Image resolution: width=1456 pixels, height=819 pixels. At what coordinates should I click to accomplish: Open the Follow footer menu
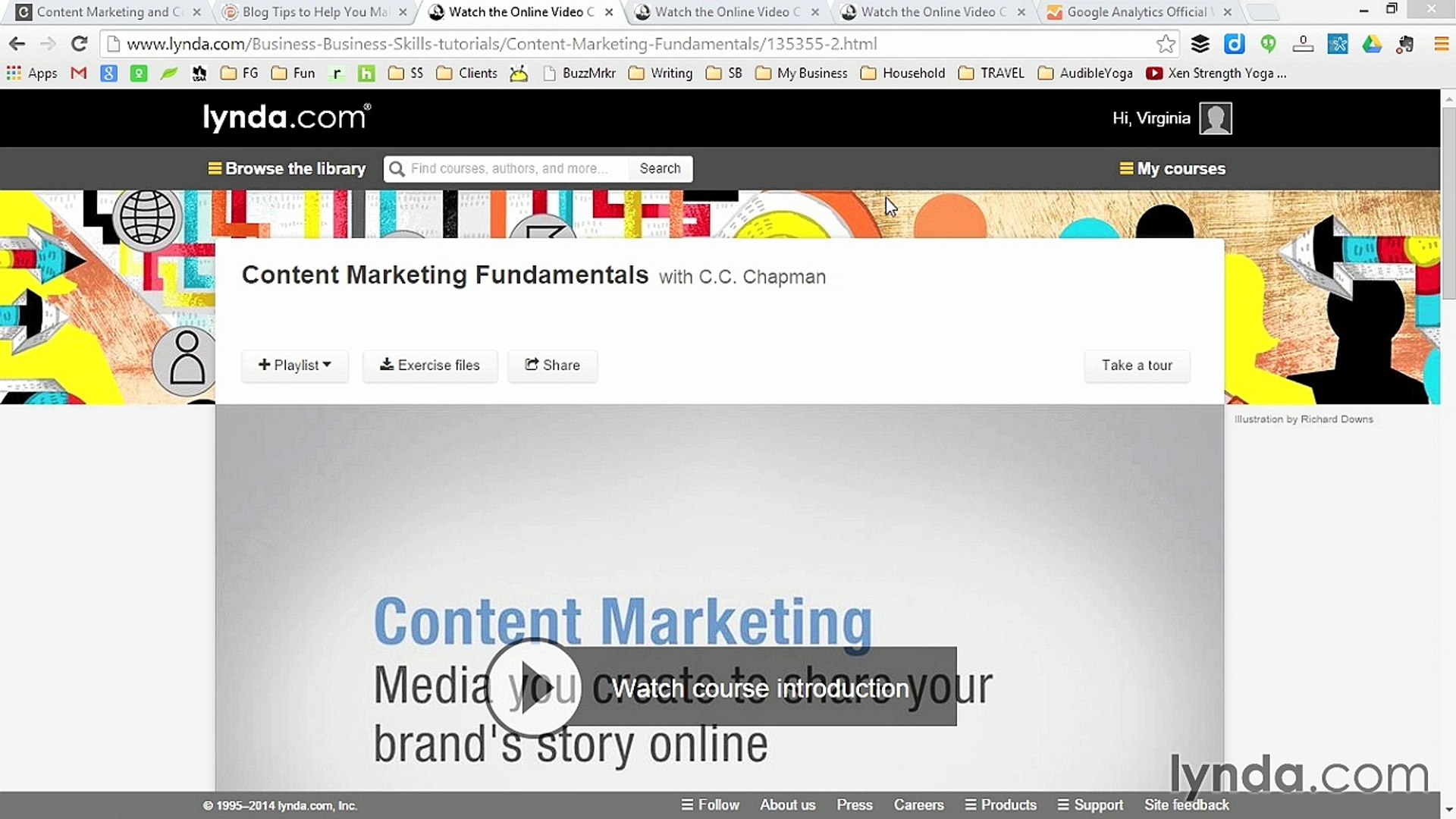pyautogui.click(x=710, y=805)
